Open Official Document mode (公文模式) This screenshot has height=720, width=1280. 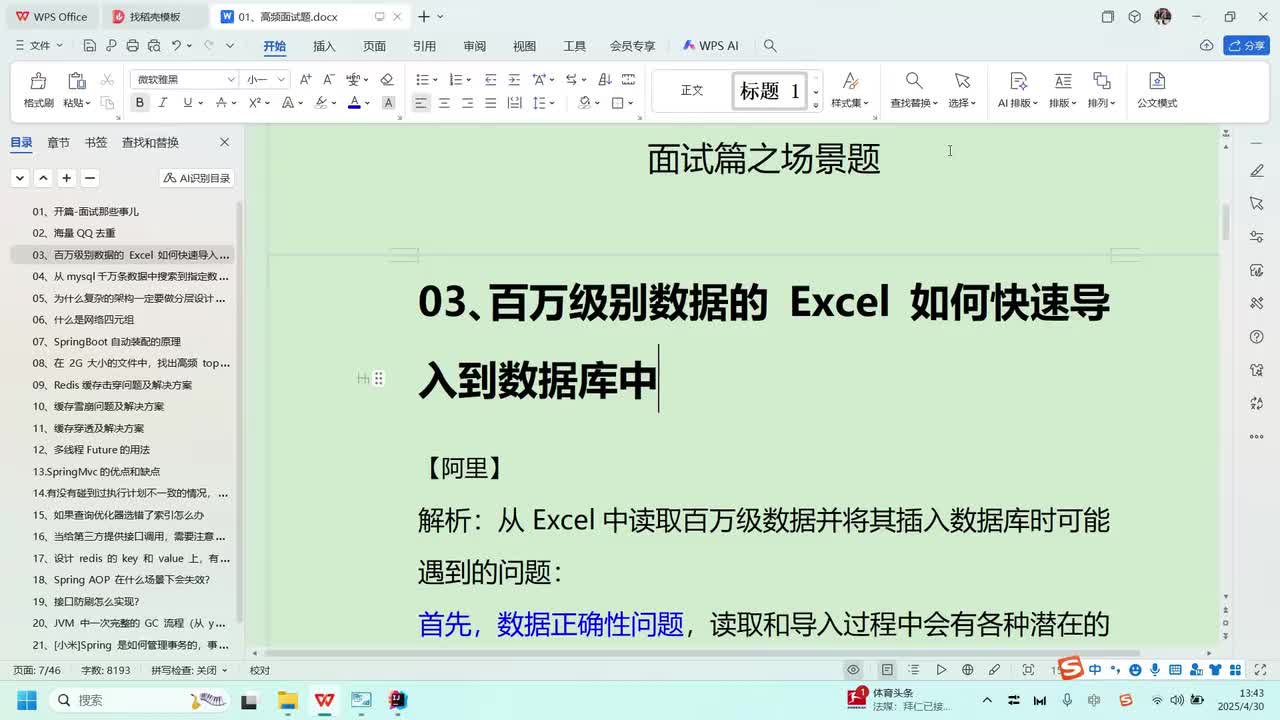point(1157,90)
